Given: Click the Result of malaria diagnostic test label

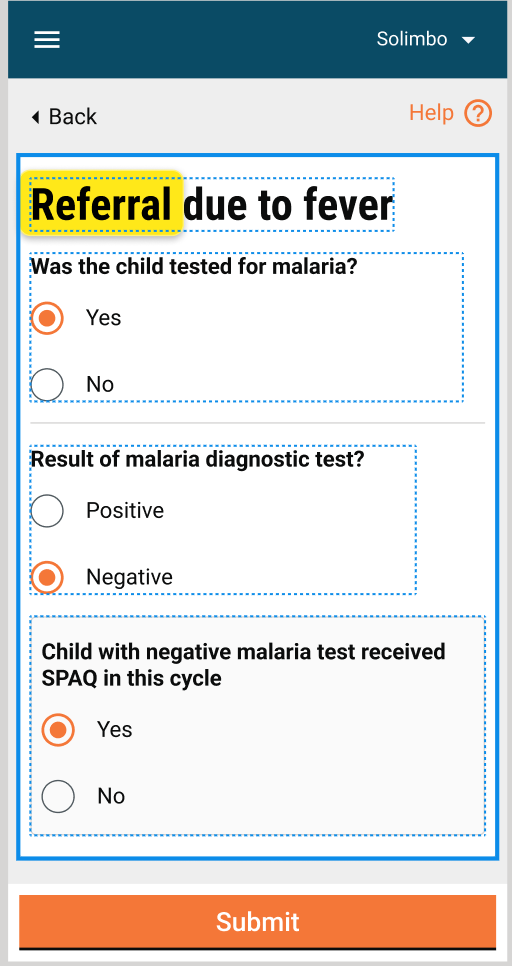Looking at the screenshot, I should pos(198,460).
